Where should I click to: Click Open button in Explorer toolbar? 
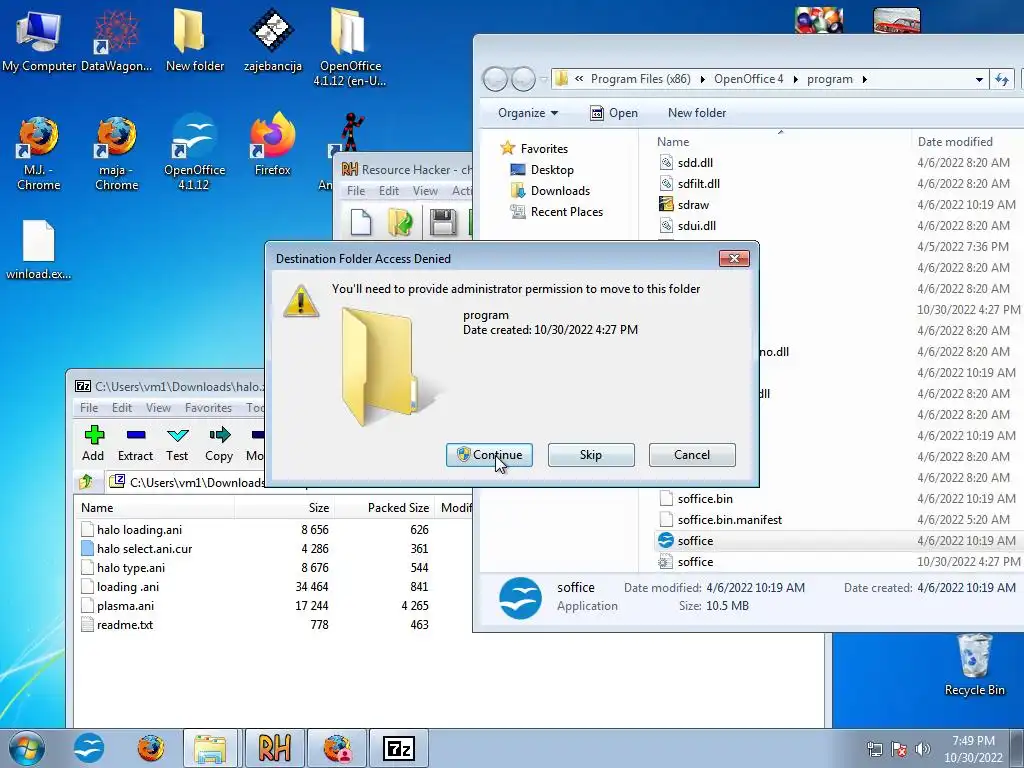614,113
